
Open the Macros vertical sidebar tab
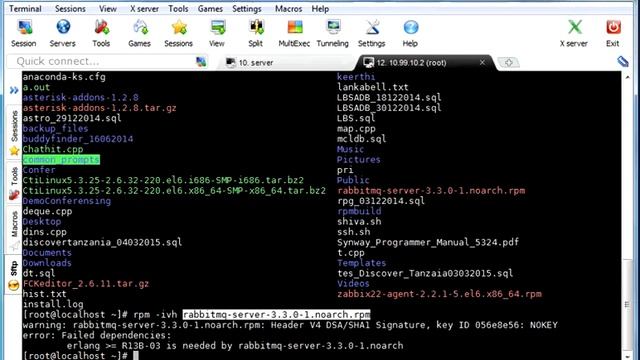click(x=14, y=229)
